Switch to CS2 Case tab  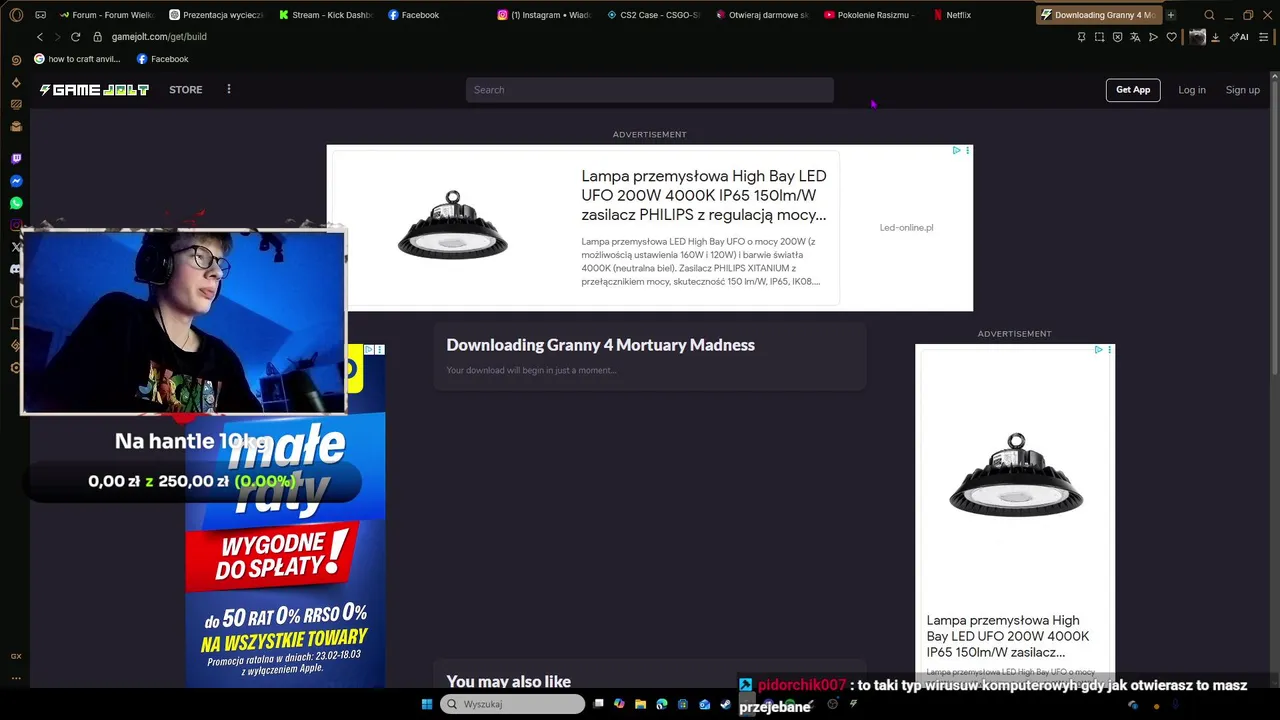coord(653,15)
